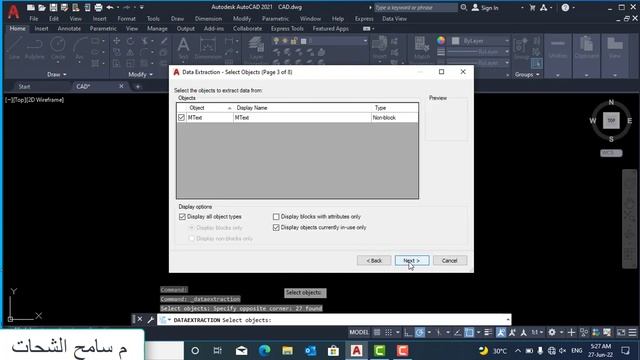The image size is (640, 360).
Task: Click the New file quick access icon
Action: pyautogui.click(x=31, y=7)
